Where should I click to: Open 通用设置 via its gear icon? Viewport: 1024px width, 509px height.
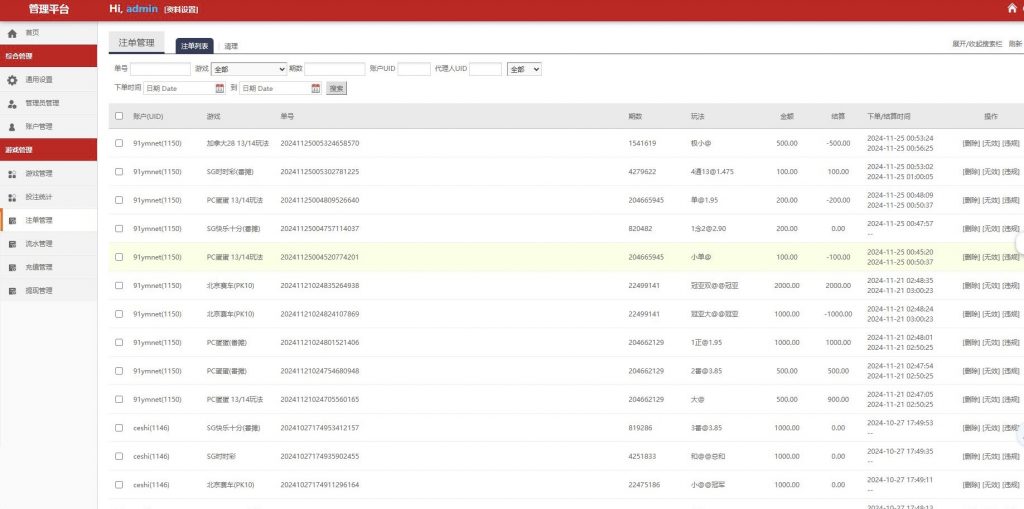[x=12, y=80]
